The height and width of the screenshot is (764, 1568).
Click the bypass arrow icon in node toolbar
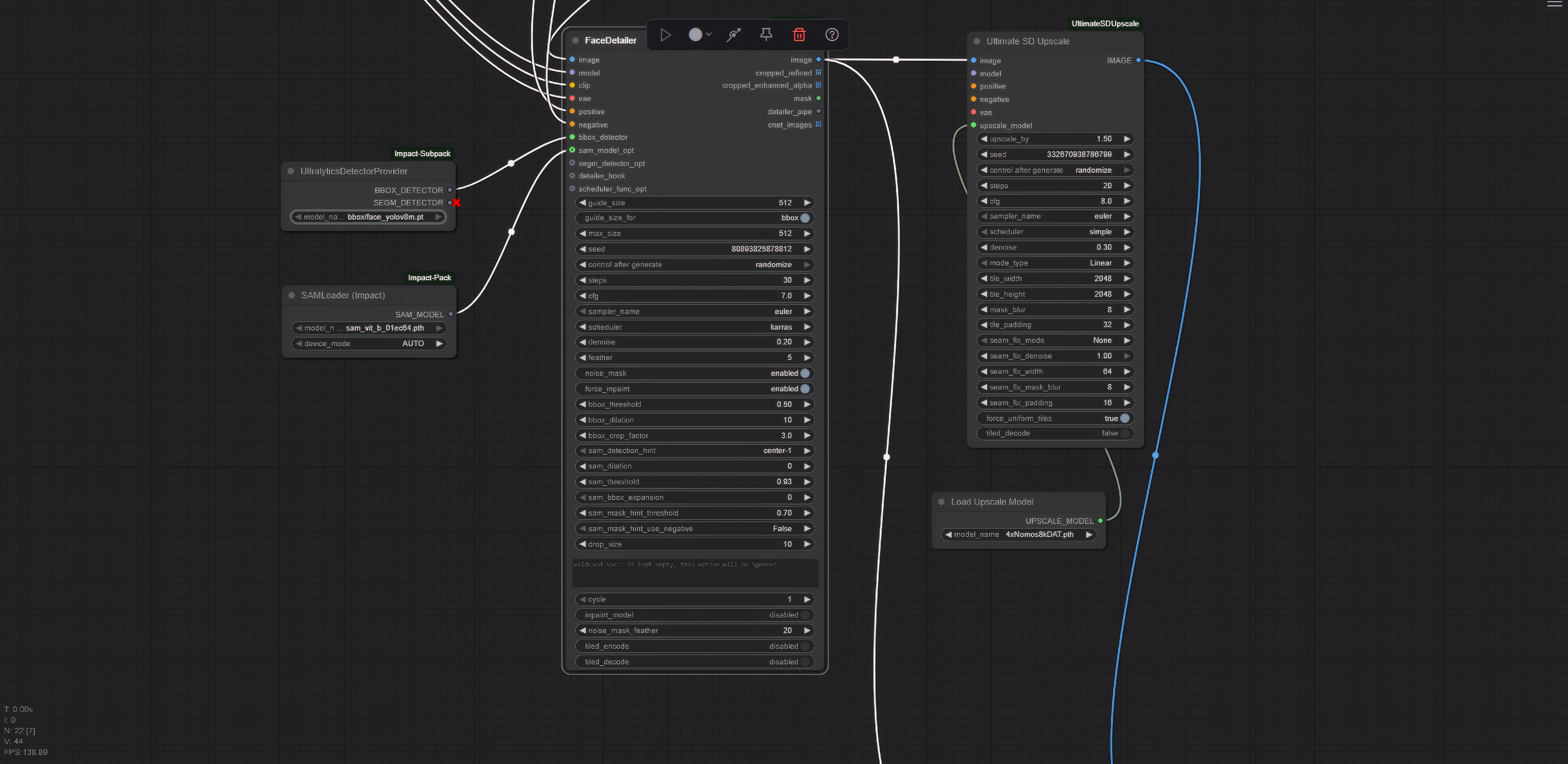tap(734, 34)
